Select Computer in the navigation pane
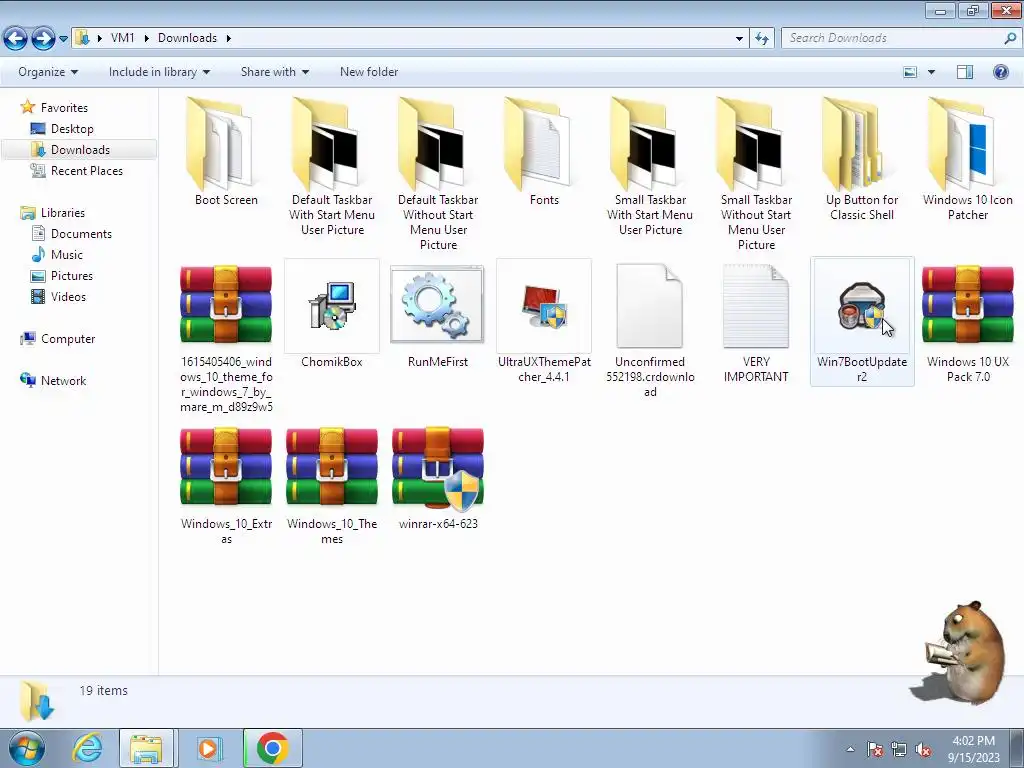 (x=68, y=339)
